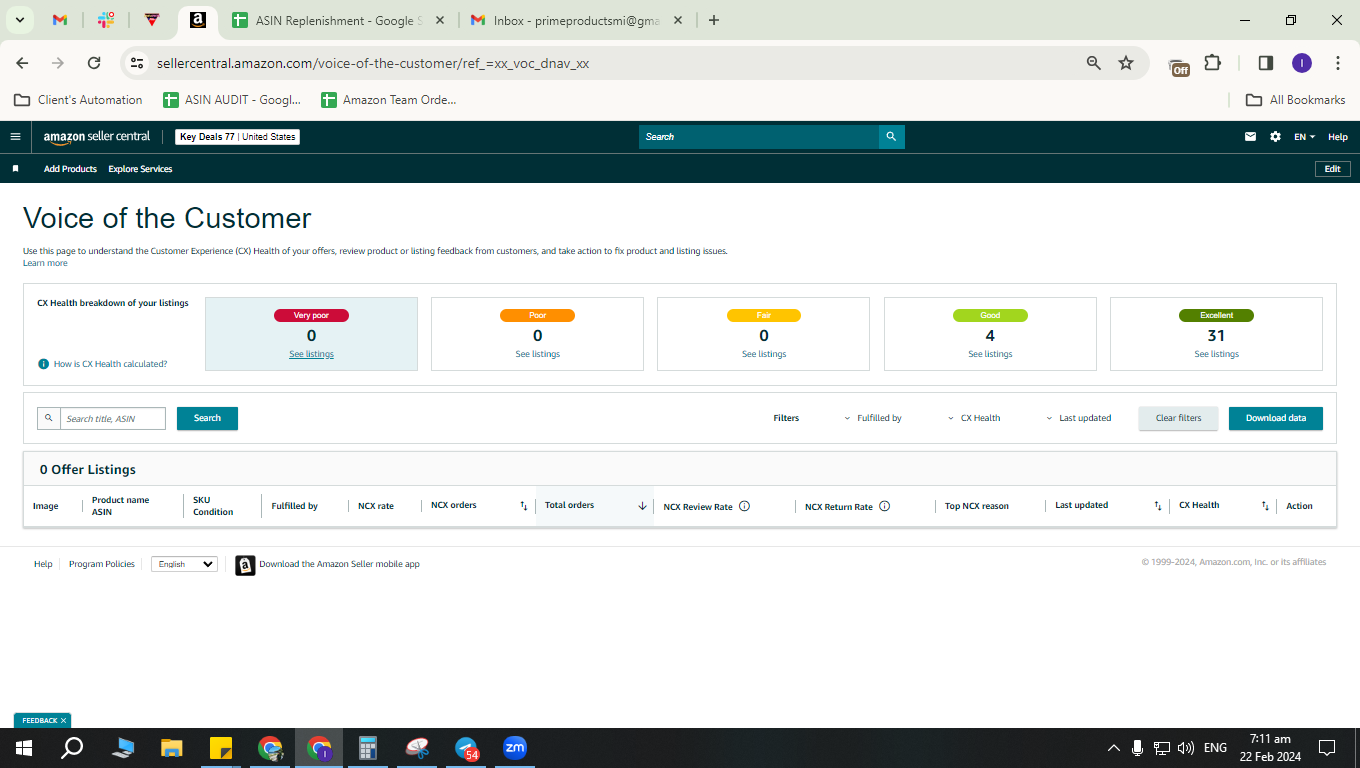Switch to ASIN Replenishment Google Sheets tab
The image size is (1360, 768).
tap(337, 20)
